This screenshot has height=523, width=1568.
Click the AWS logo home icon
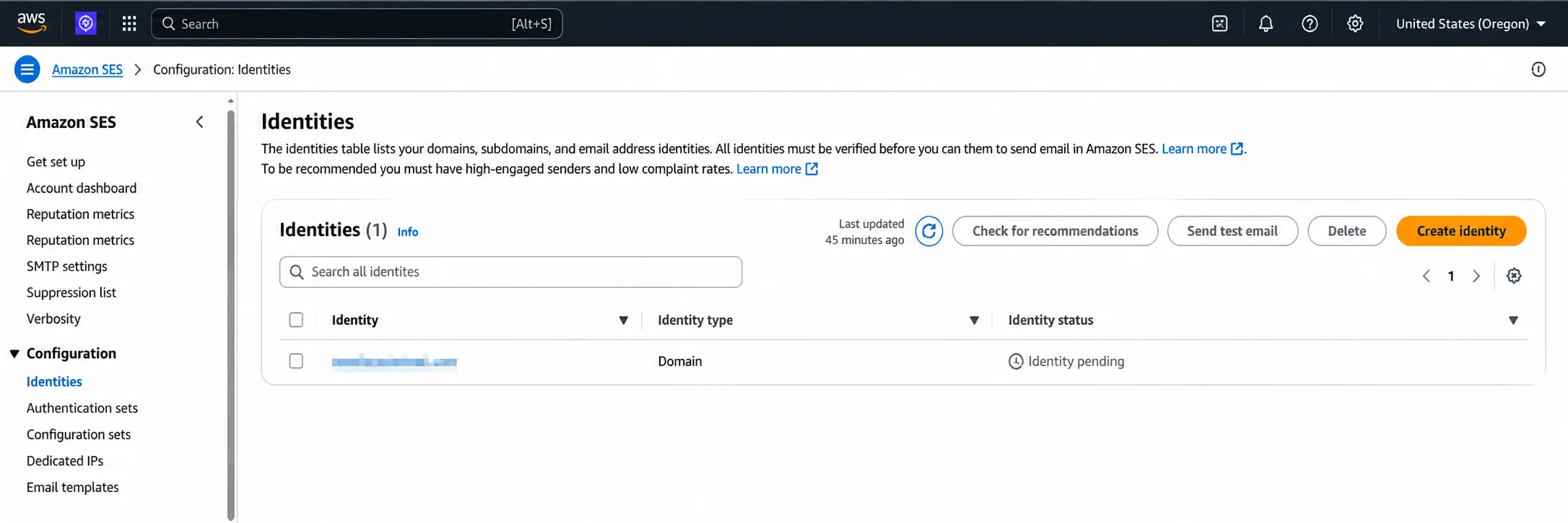(x=32, y=23)
